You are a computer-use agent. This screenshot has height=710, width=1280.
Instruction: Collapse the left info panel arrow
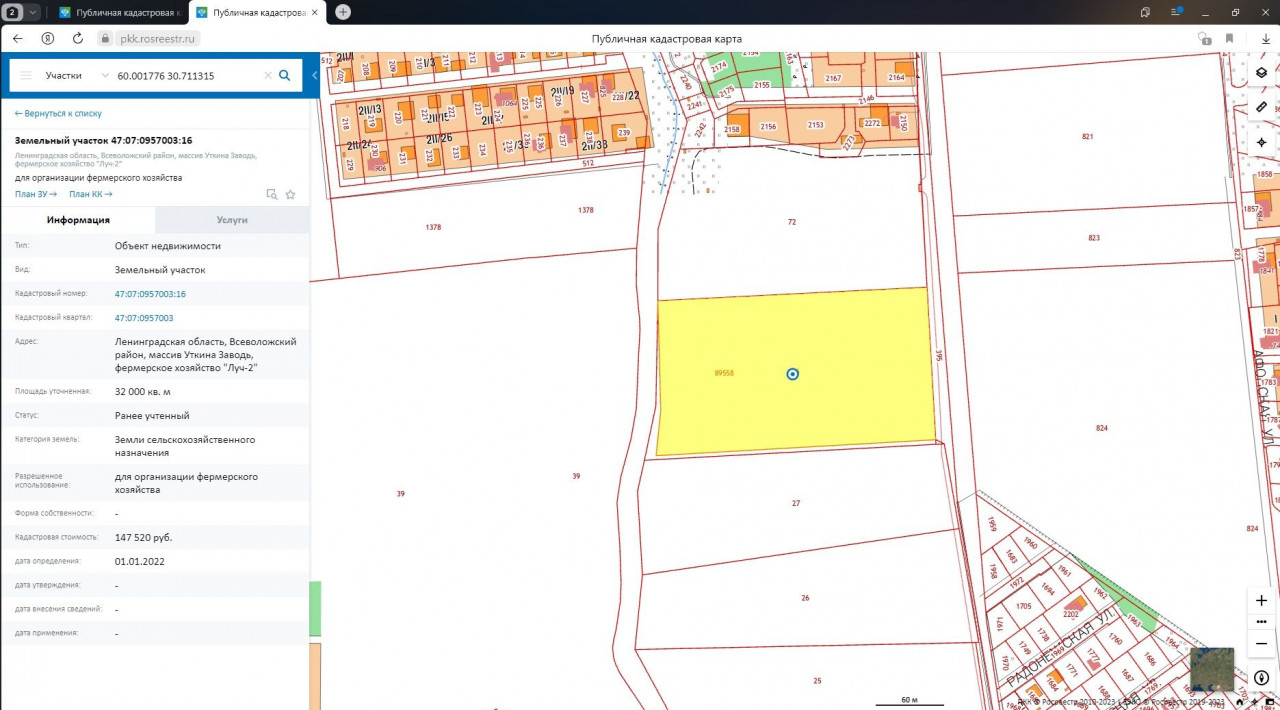[x=314, y=75]
